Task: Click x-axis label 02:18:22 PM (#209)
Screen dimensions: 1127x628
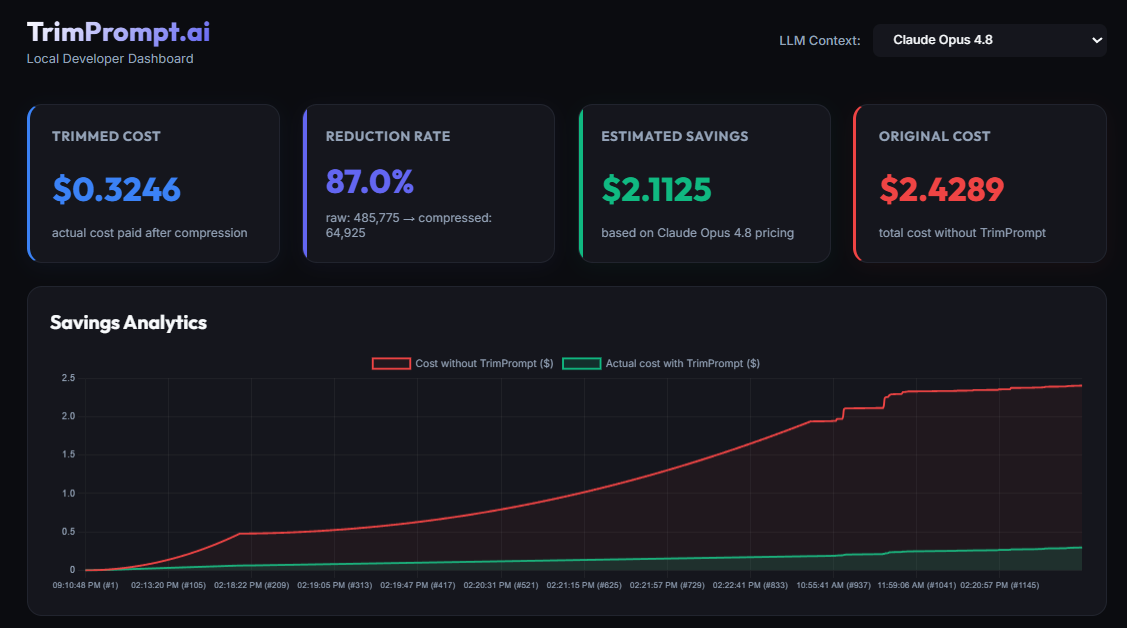Action: (252, 586)
